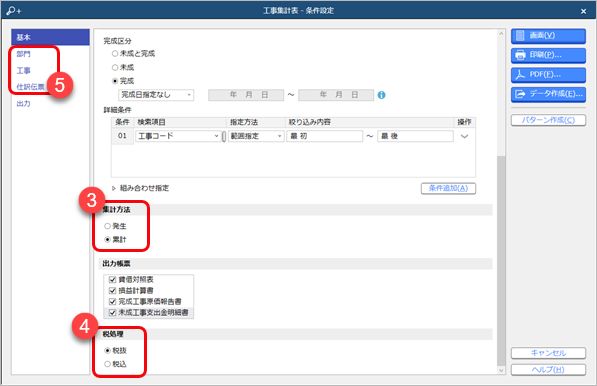Click キャンセル button

[548, 353]
